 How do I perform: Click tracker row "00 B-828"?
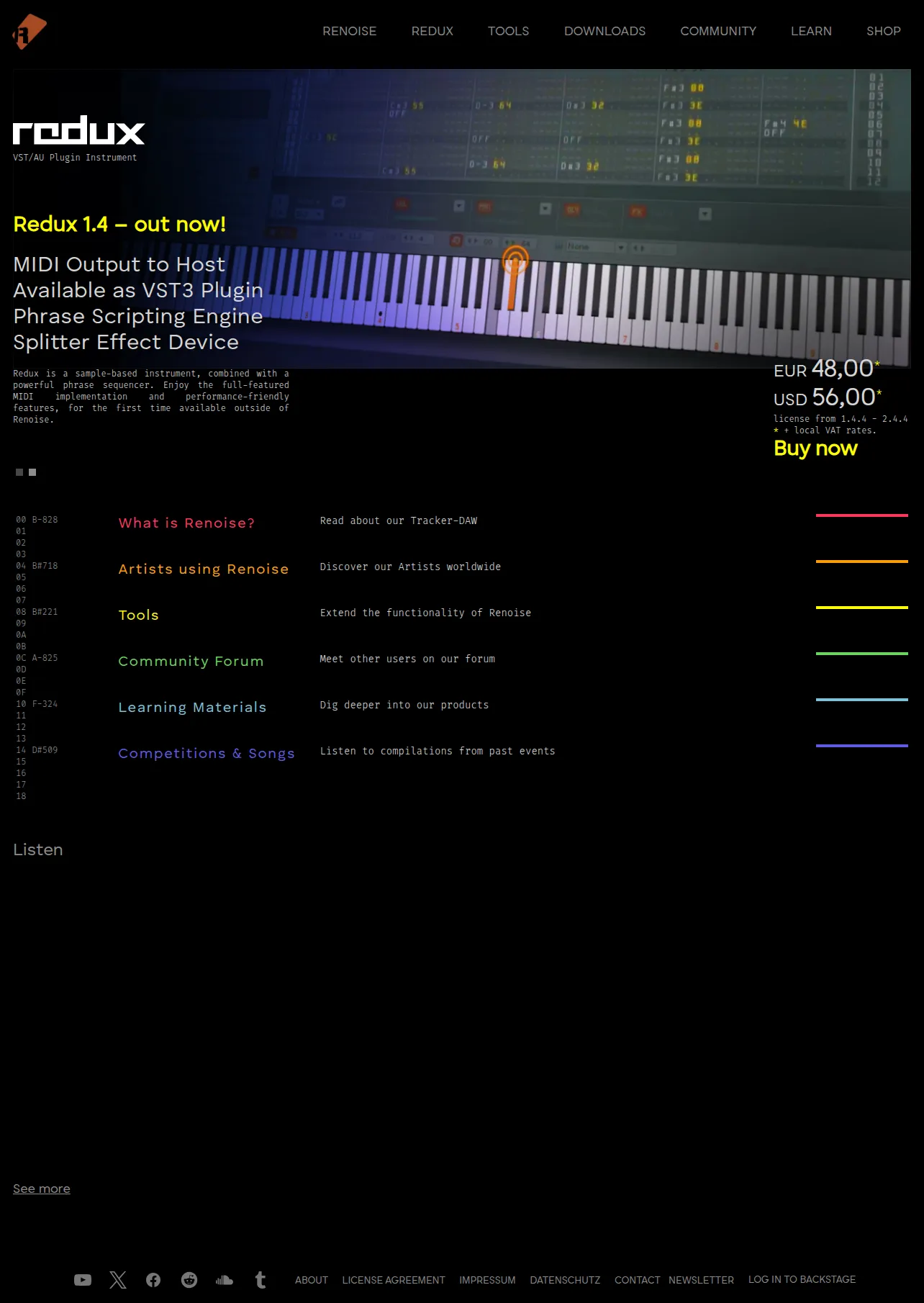click(x=37, y=520)
